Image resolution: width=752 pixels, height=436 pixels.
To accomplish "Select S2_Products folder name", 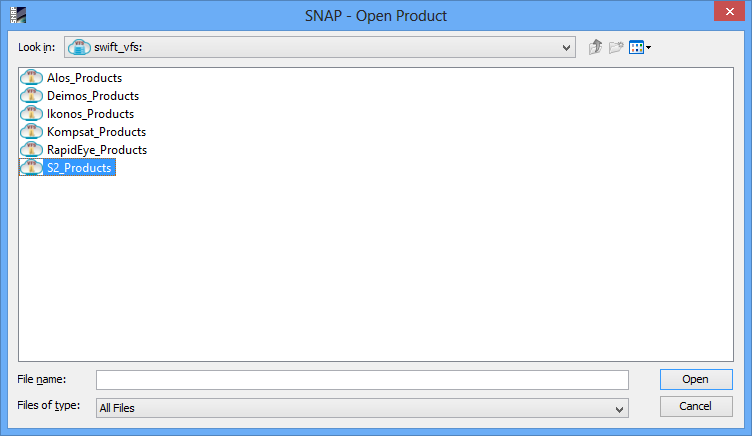I will point(79,167).
